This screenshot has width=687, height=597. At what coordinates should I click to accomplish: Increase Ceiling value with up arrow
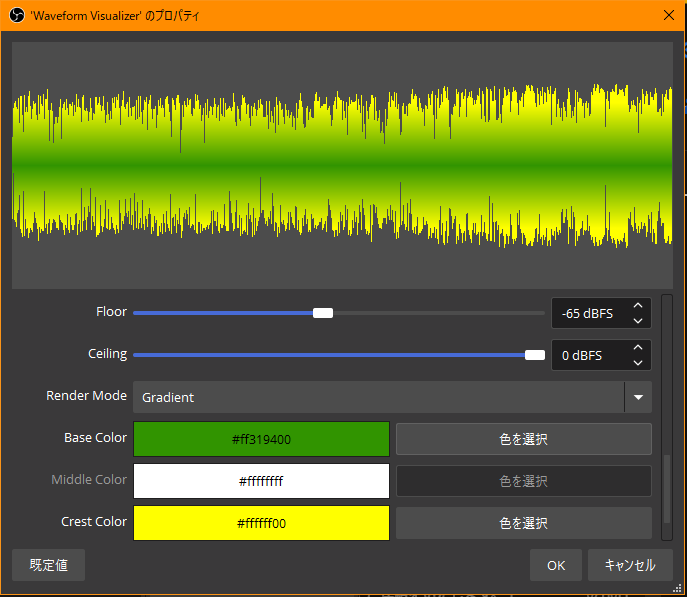pyautogui.click(x=637, y=348)
